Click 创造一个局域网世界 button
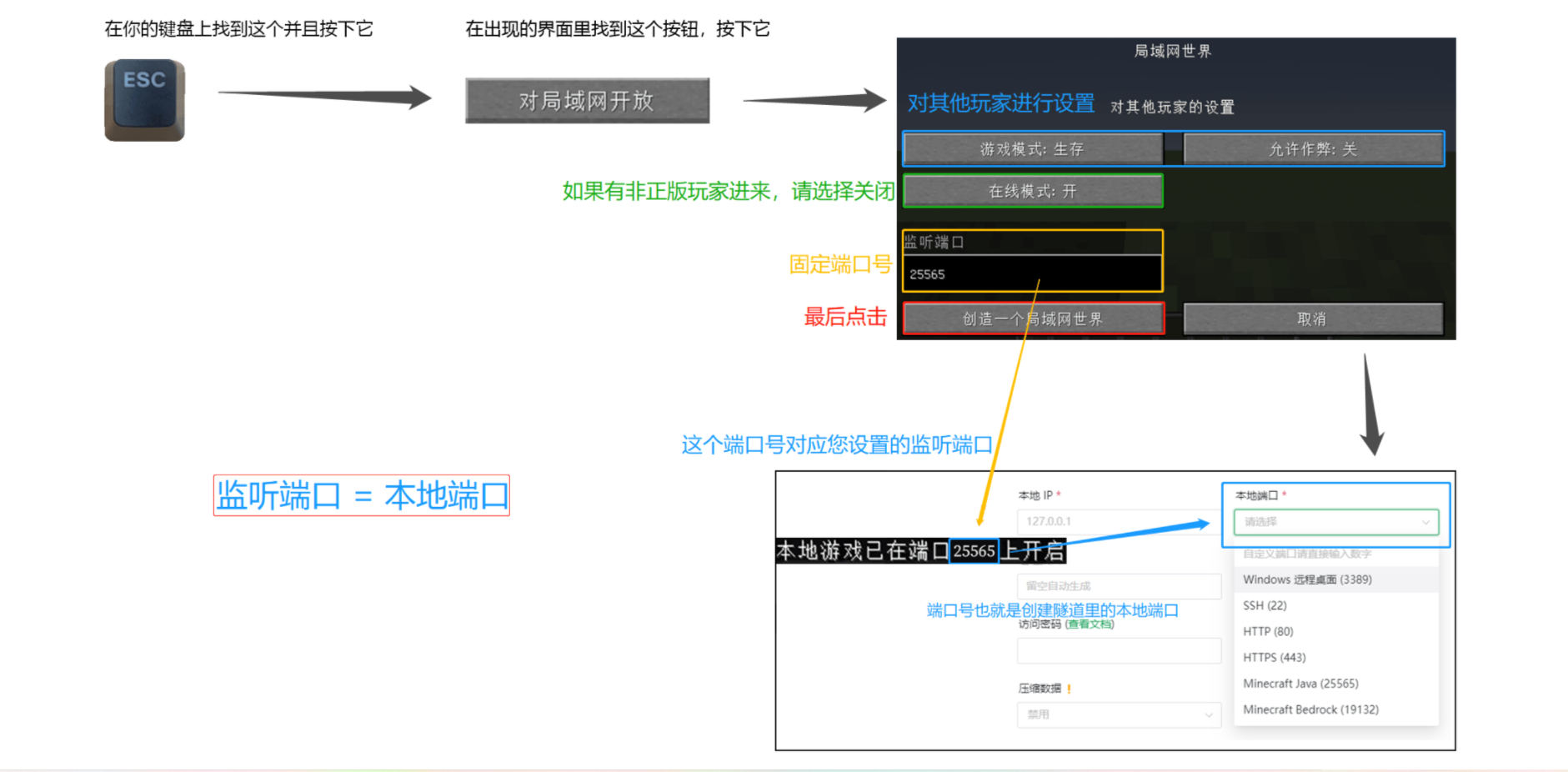 click(x=1033, y=318)
